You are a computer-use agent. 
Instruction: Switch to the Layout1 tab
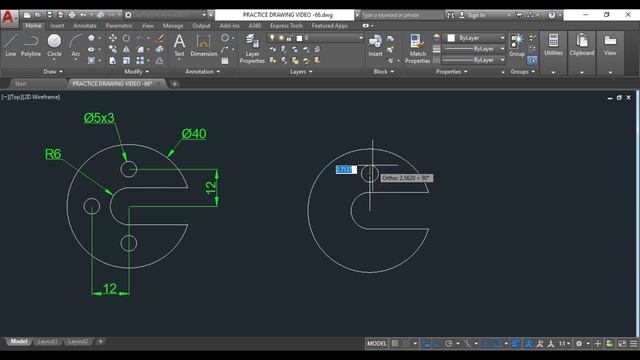click(x=48, y=341)
